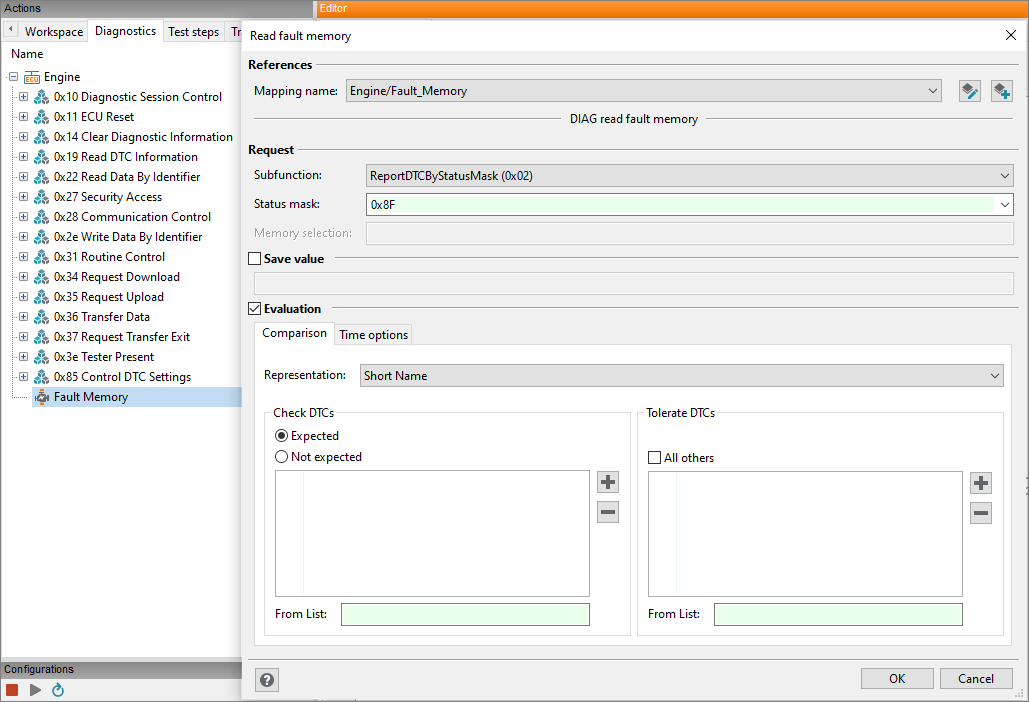Tick the All others checkbox
Image resolution: width=1029 pixels, height=702 pixels.
click(655, 458)
